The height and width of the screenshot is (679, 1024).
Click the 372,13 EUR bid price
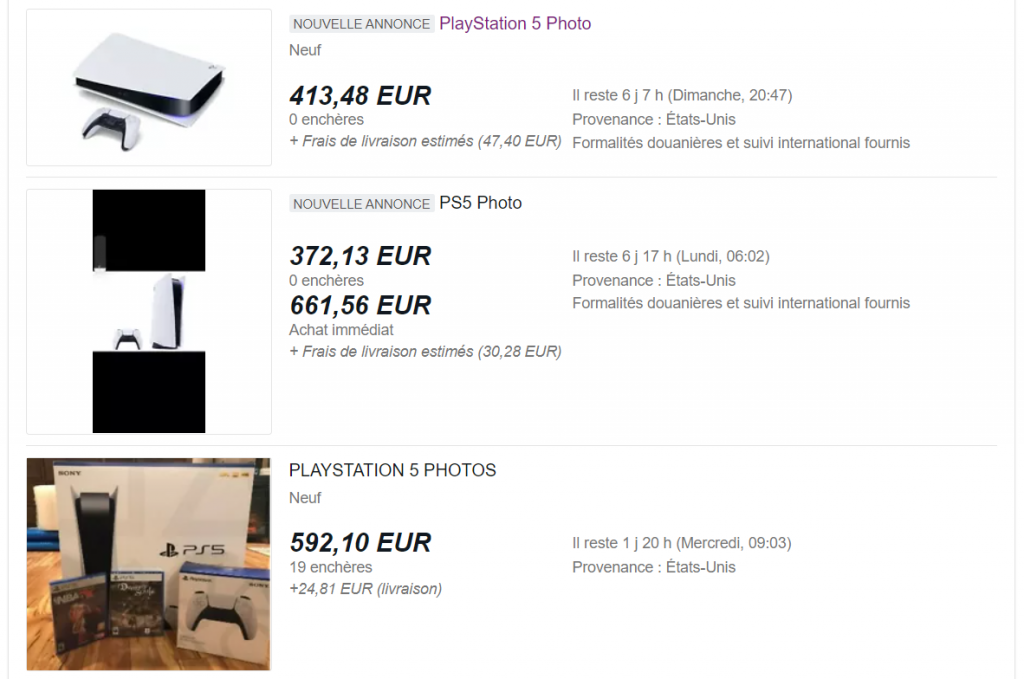(x=360, y=256)
